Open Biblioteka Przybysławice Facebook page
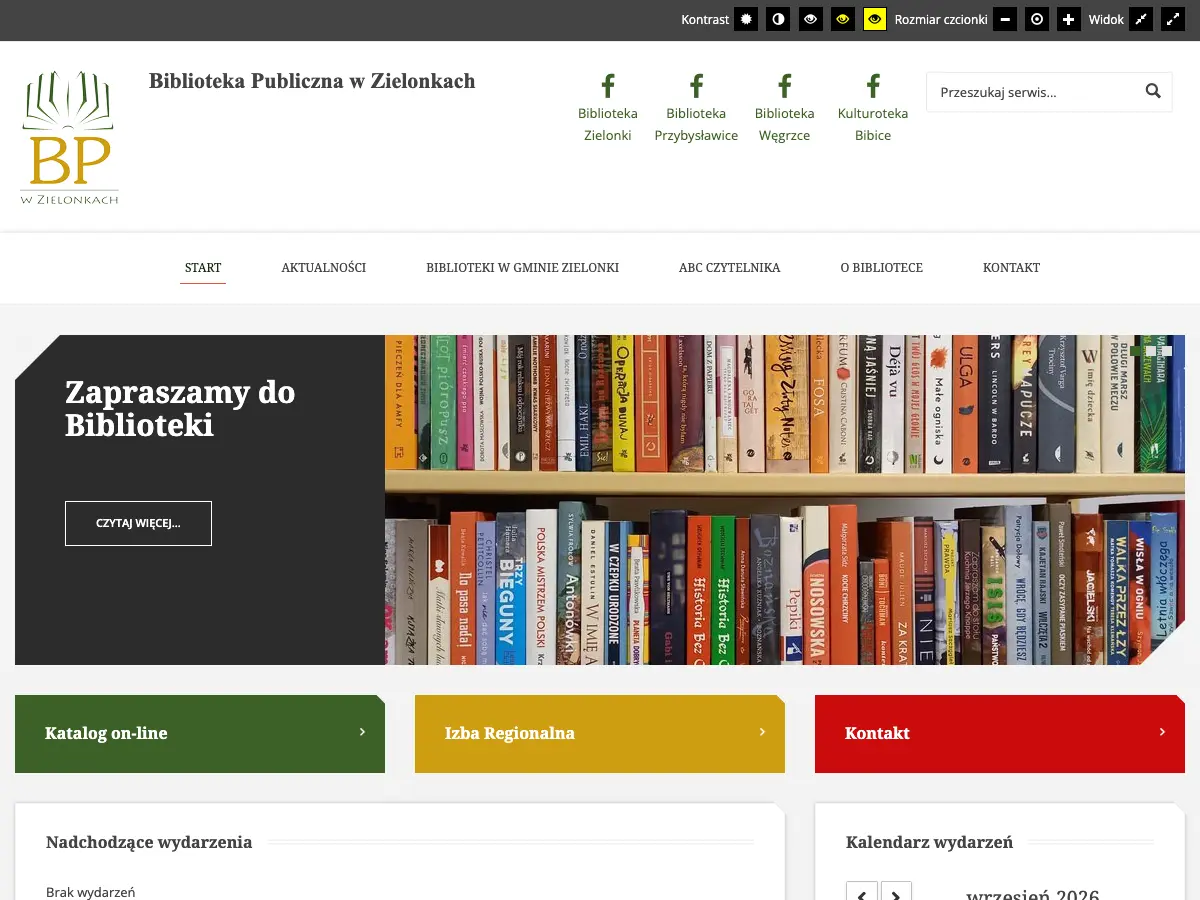The width and height of the screenshot is (1200, 900). pos(696,108)
